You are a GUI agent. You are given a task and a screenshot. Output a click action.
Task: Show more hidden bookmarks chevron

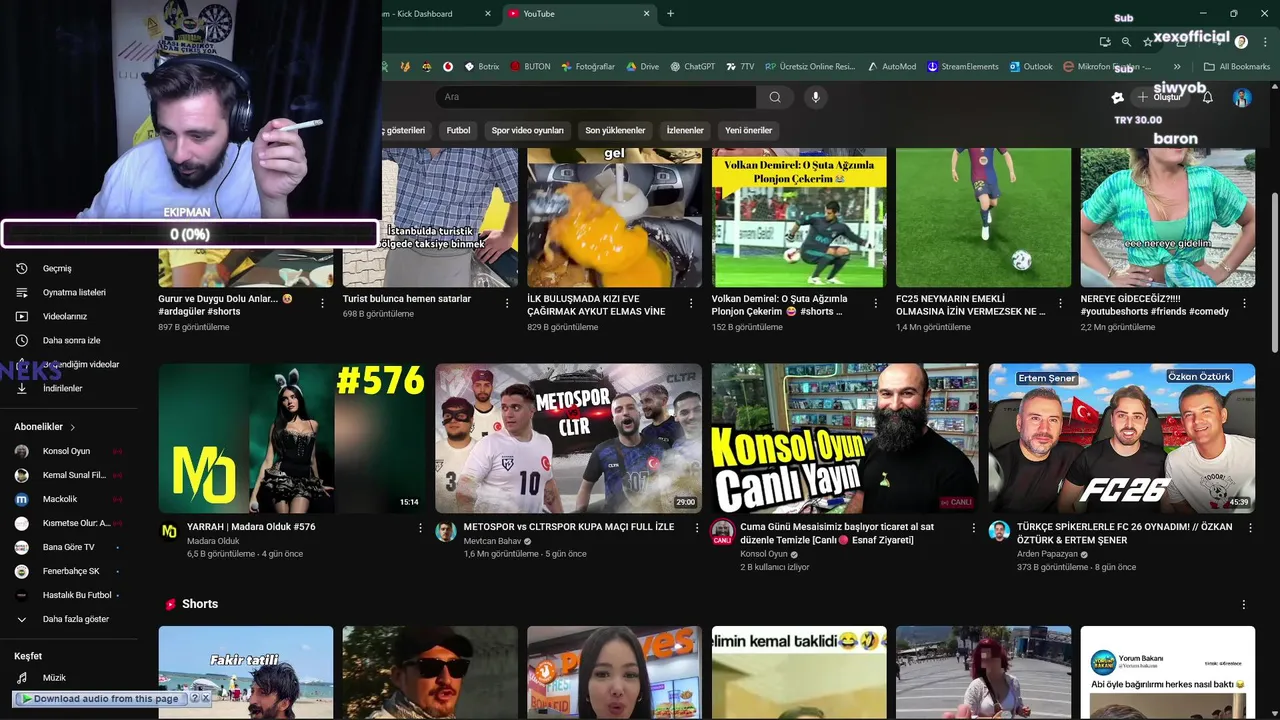(x=1177, y=67)
